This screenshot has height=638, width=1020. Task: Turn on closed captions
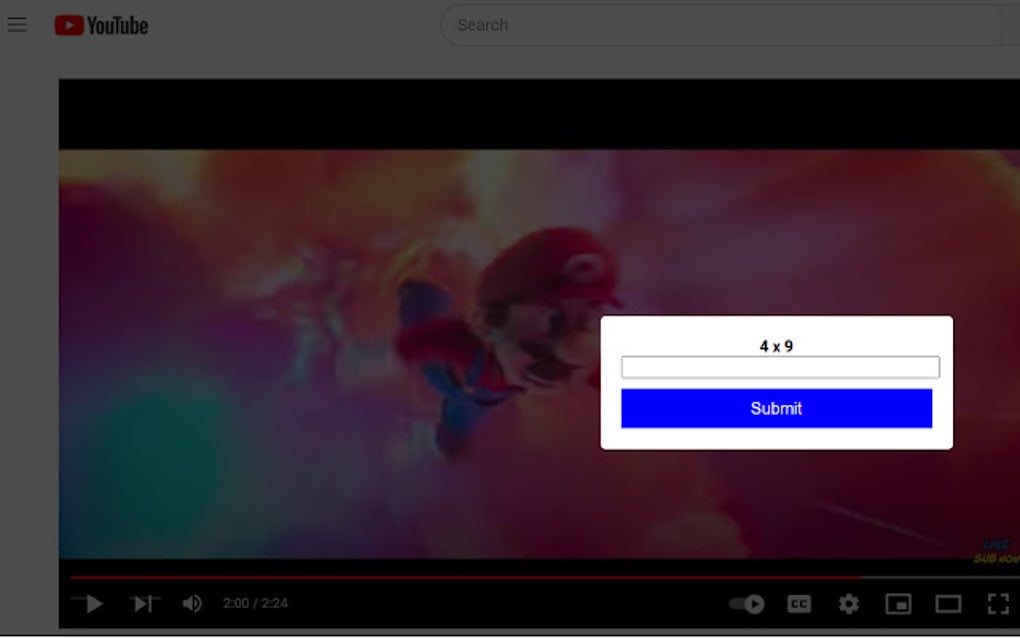[x=799, y=604]
